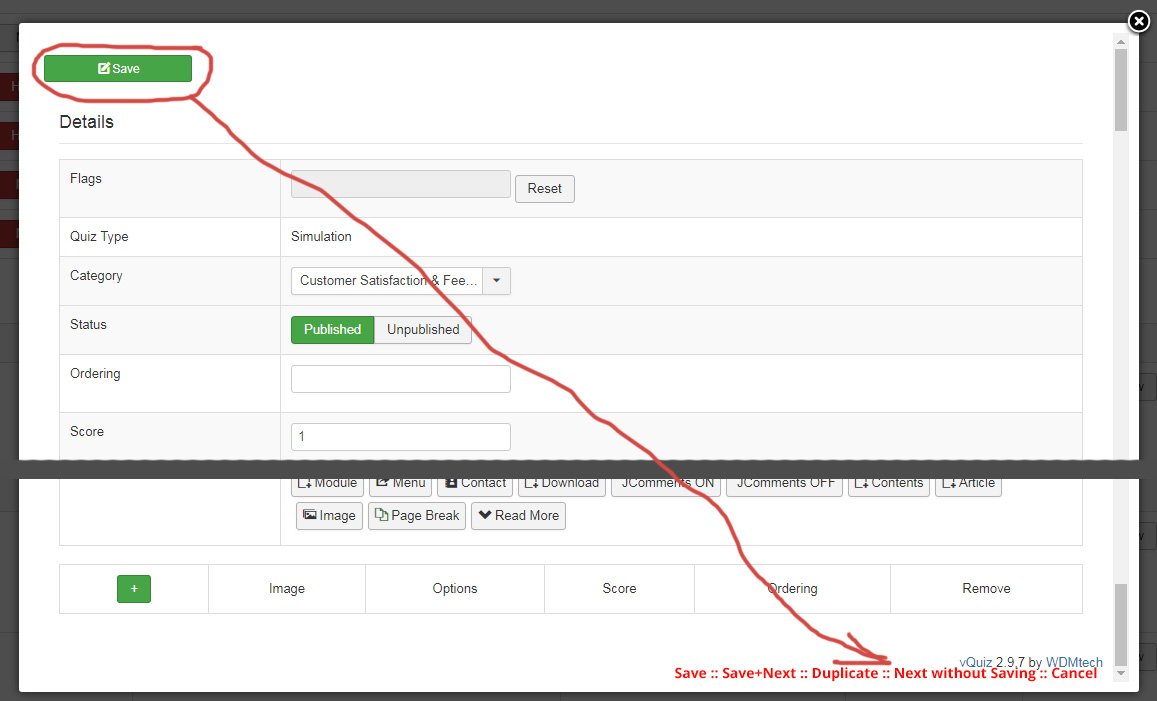Turn JComments OFF via editor button

785,485
